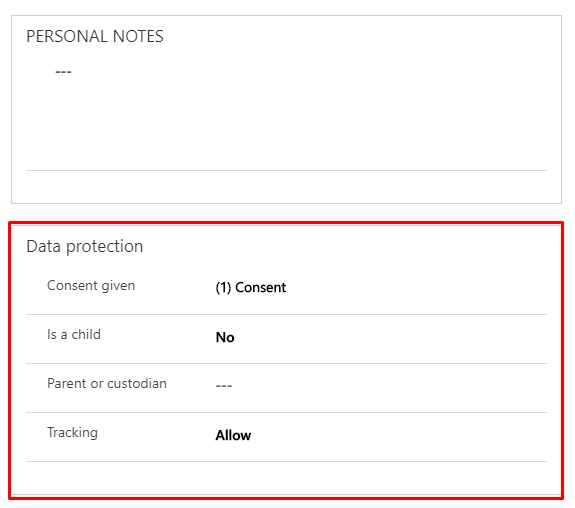The image size is (575, 508).
Task: Click blank area below Tracking row
Action: [286, 478]
